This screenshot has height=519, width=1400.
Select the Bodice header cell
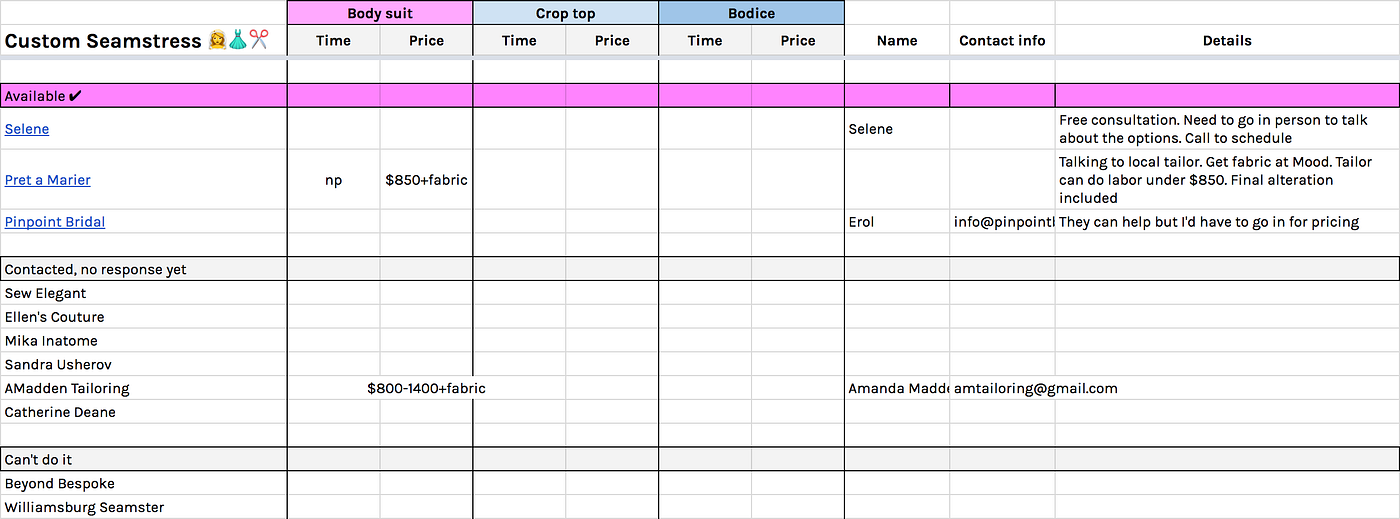click(751, 13)
